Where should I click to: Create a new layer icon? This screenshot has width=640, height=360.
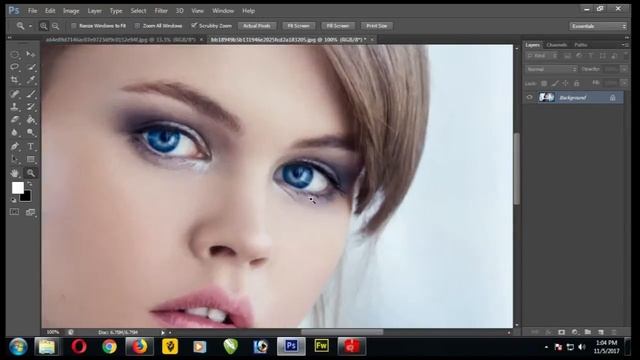point(601,332)
